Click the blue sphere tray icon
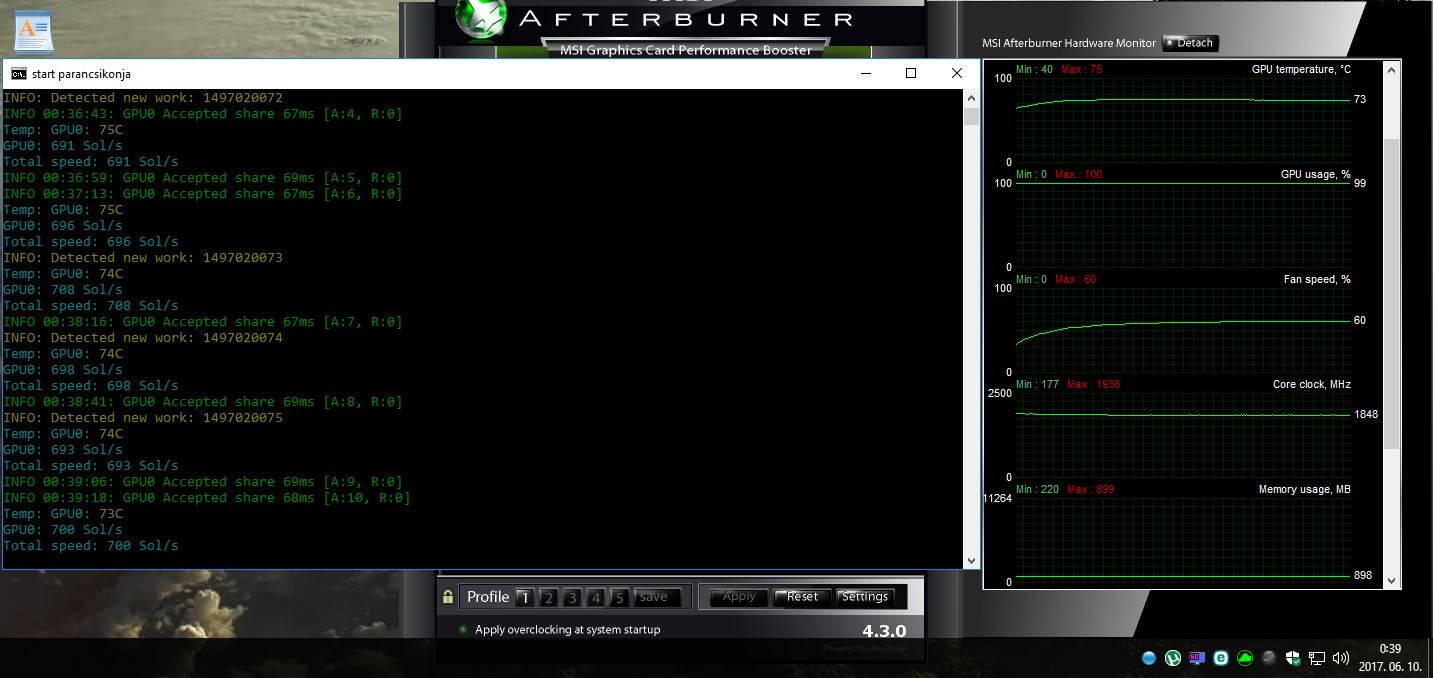This screenshot has height=678, width=1433. 1149,658
